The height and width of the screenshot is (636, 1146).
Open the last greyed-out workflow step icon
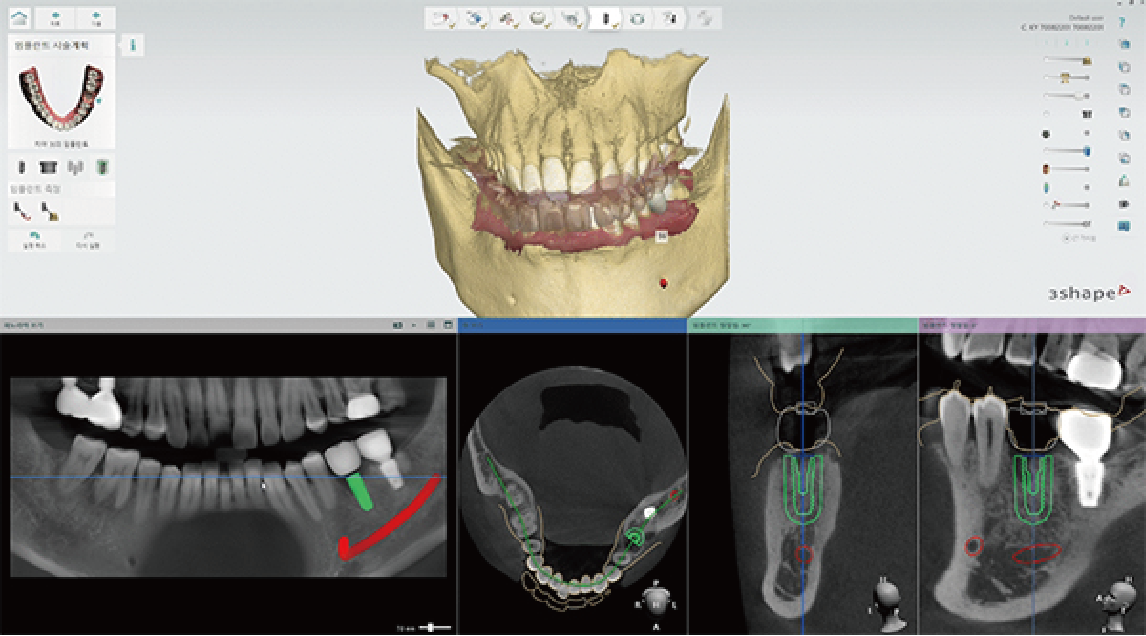click(x=704, y=19)
